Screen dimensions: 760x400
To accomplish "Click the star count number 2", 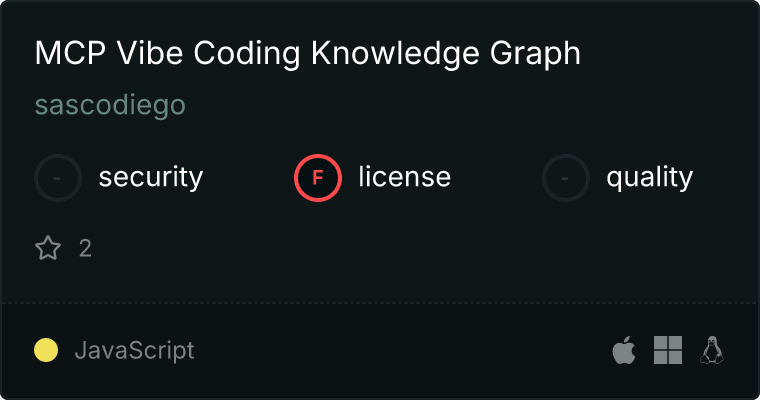I will coord(85,249).
